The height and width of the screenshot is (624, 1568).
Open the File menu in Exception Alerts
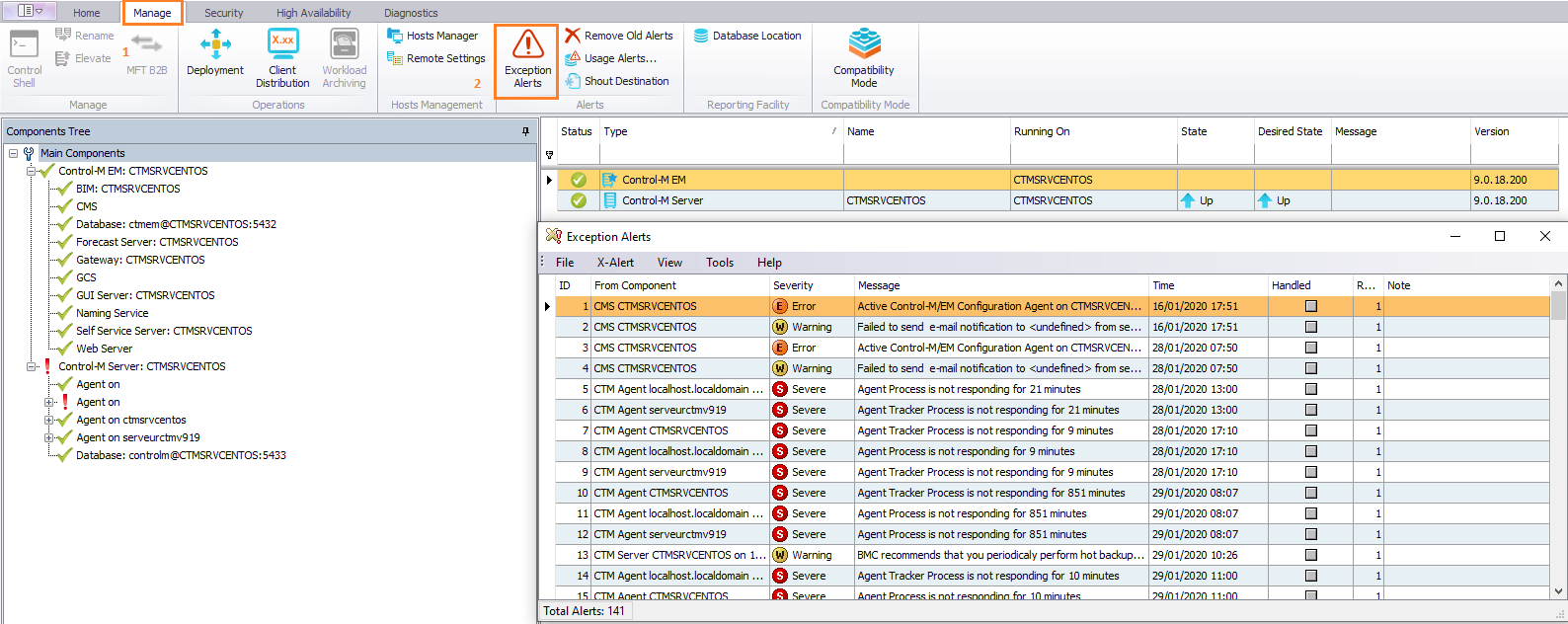coord(565,263)
